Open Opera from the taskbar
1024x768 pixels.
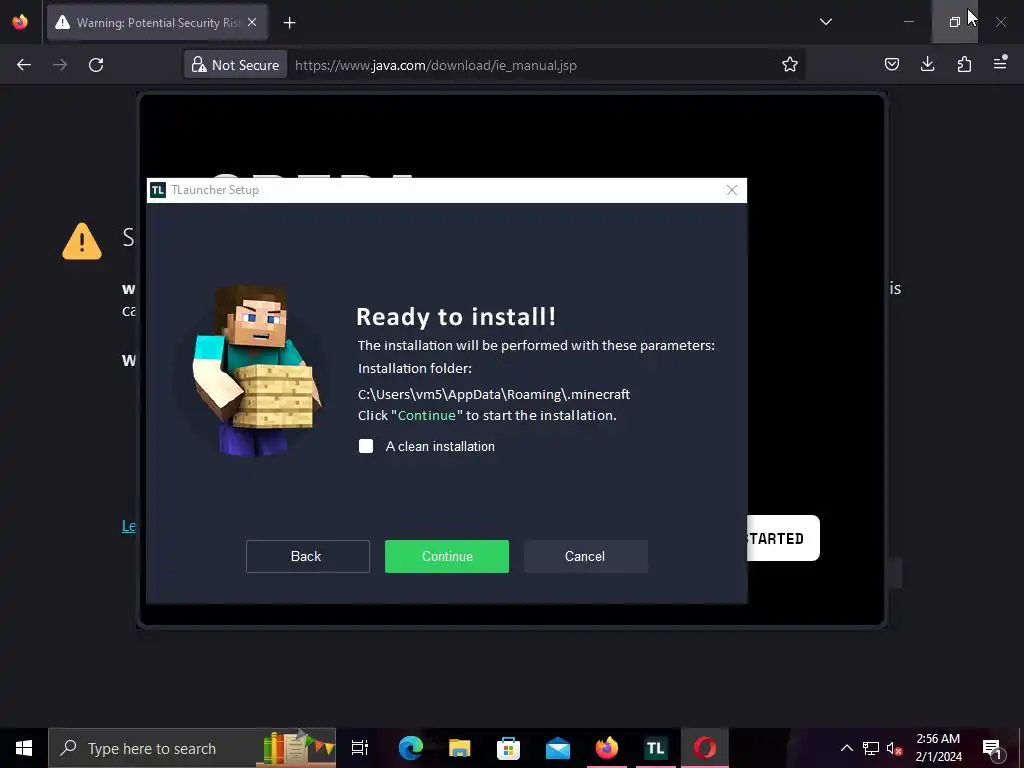[705, 748]
